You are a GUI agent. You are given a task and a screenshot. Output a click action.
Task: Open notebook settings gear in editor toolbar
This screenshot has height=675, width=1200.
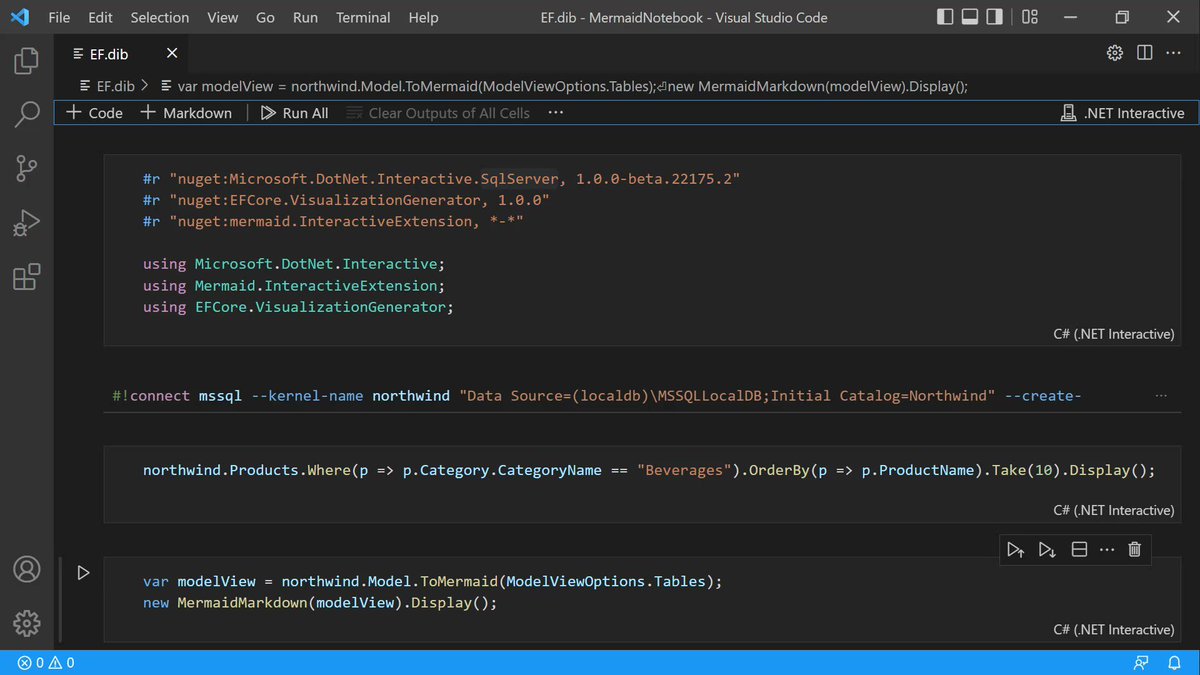[x=1115, y=53]
